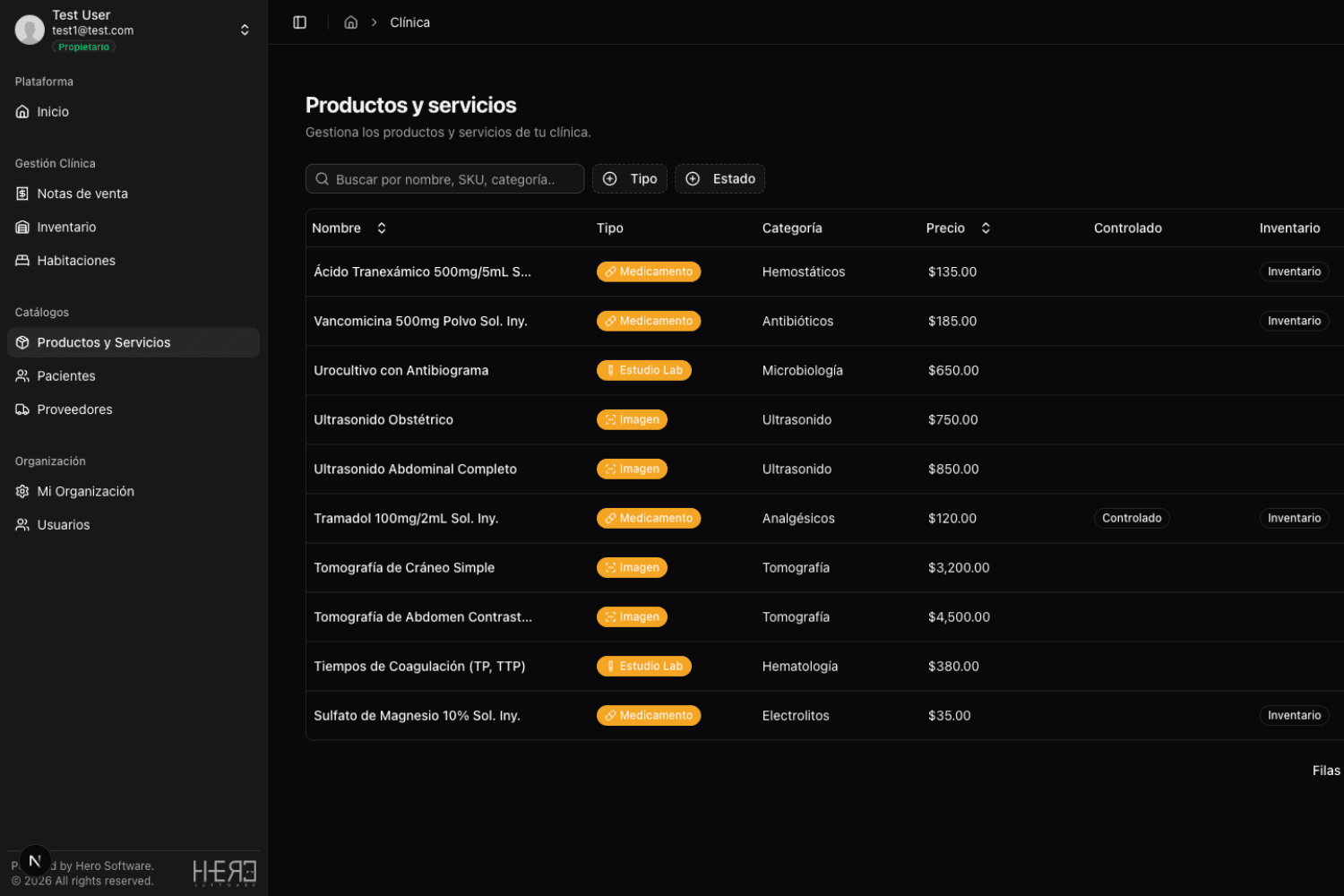
Task: Select the Notas de venta icon
Action: tap(22, 193)
